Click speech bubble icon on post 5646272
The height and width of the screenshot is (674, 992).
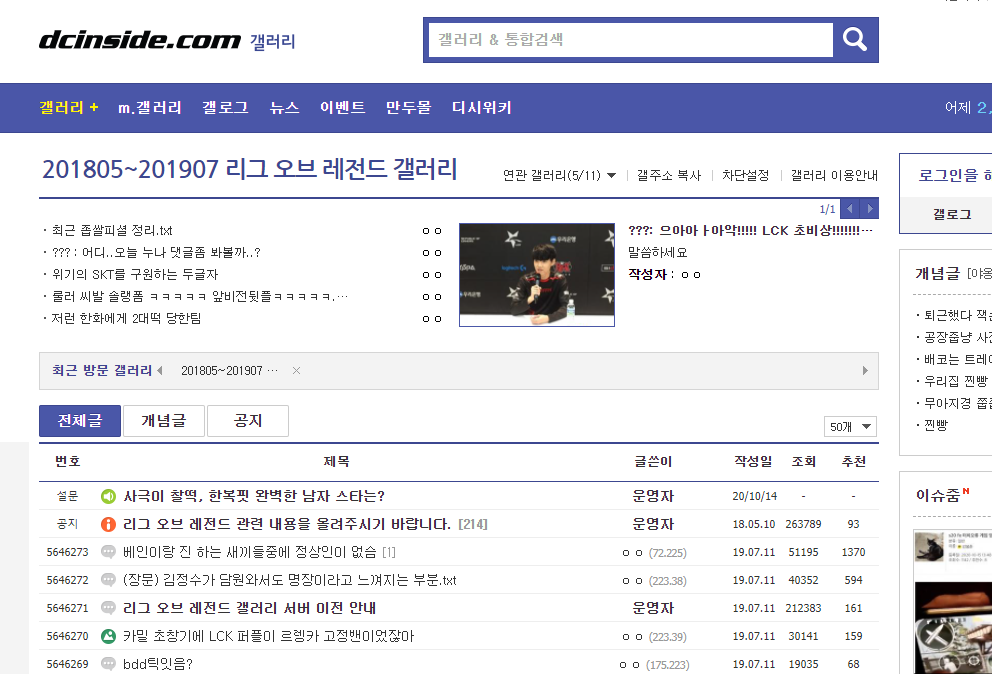[x=108, y=580]
